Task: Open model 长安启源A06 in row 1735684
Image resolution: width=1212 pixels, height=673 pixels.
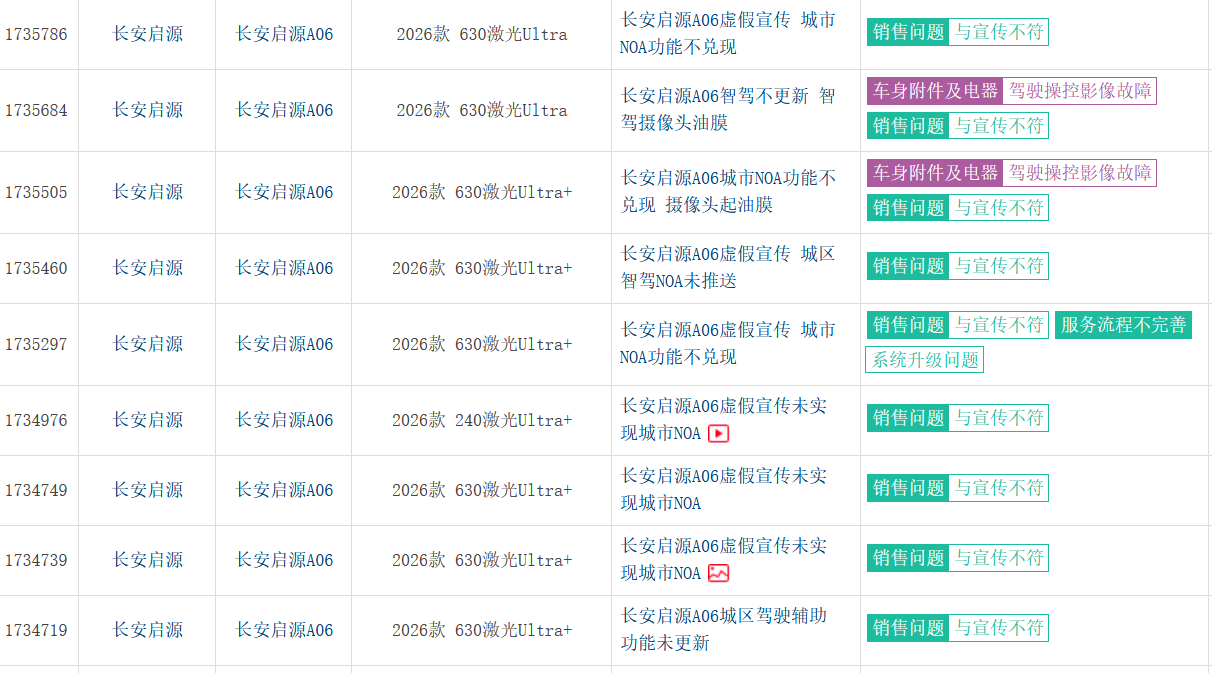Action: tap(284, 110)
